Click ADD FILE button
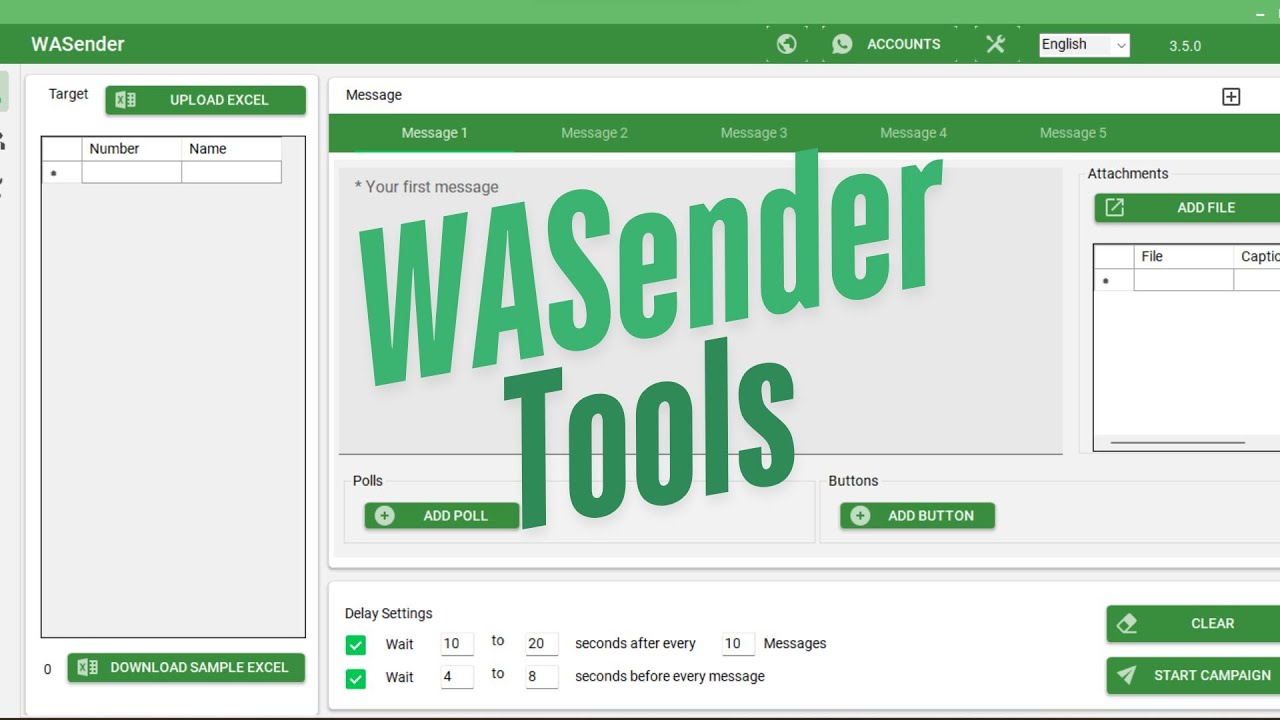 [x=1187, y=207]
